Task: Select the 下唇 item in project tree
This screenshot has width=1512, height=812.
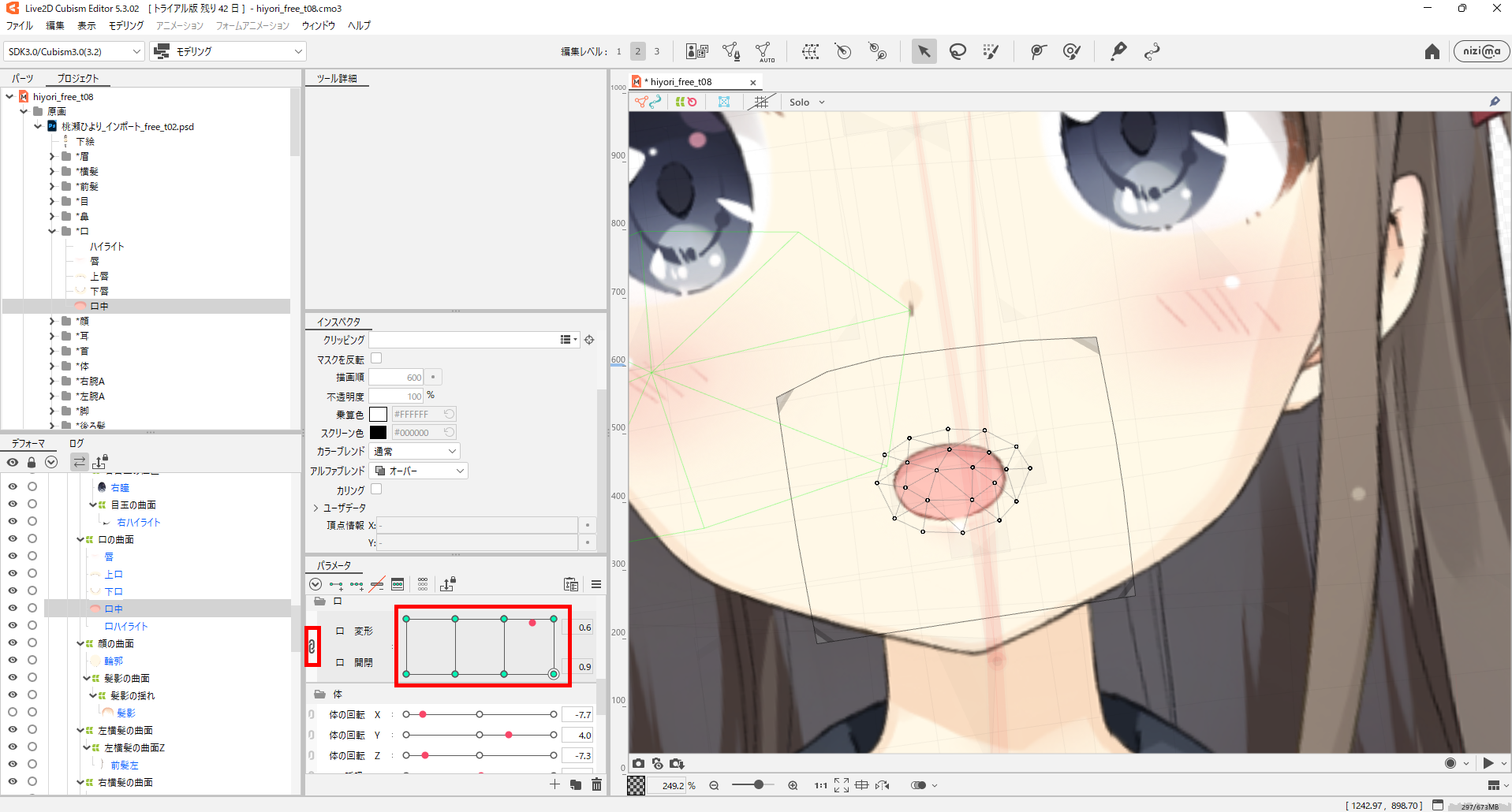Action: [x=99, y=292]
